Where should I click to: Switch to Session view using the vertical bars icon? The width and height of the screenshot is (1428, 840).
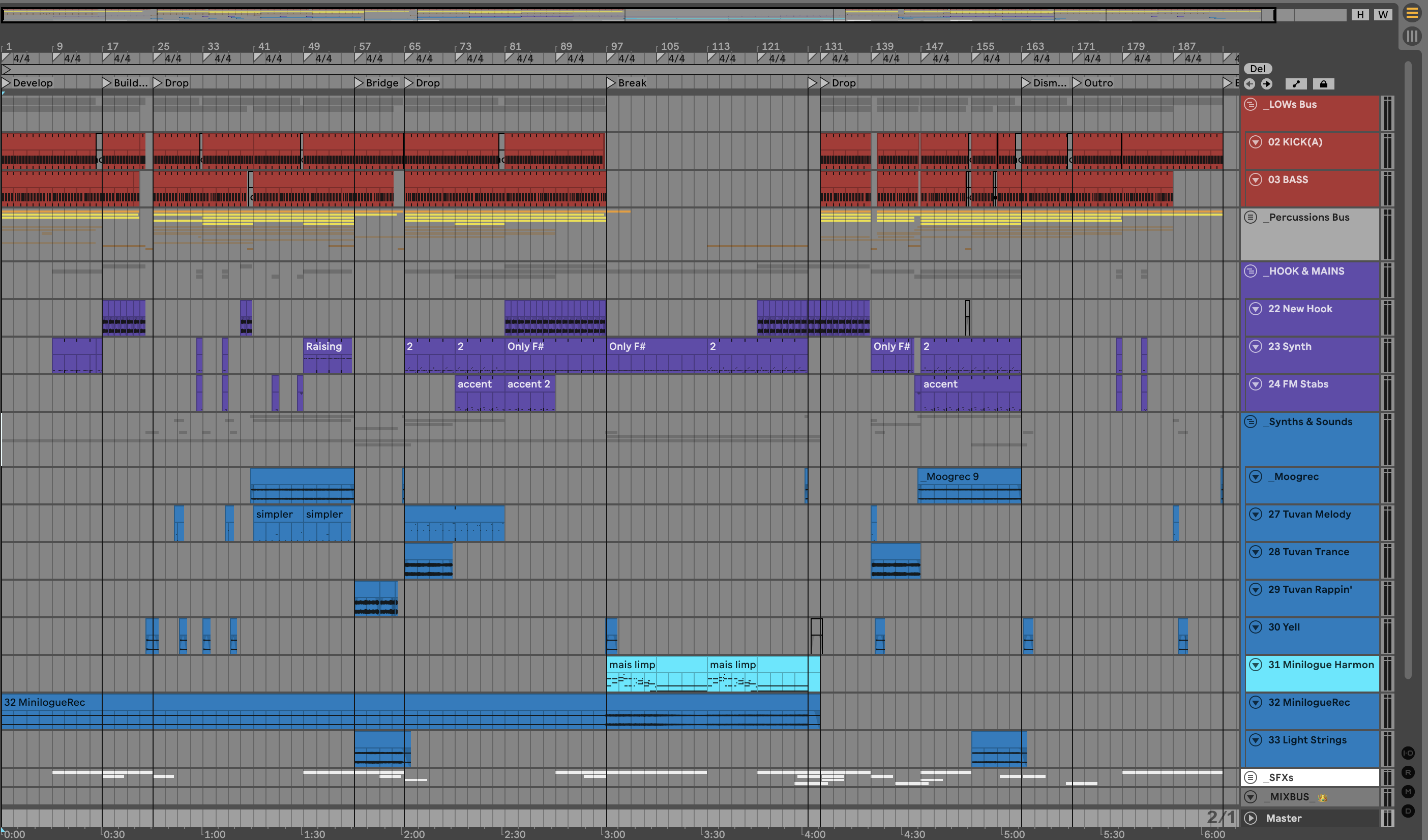[1412, 36]
